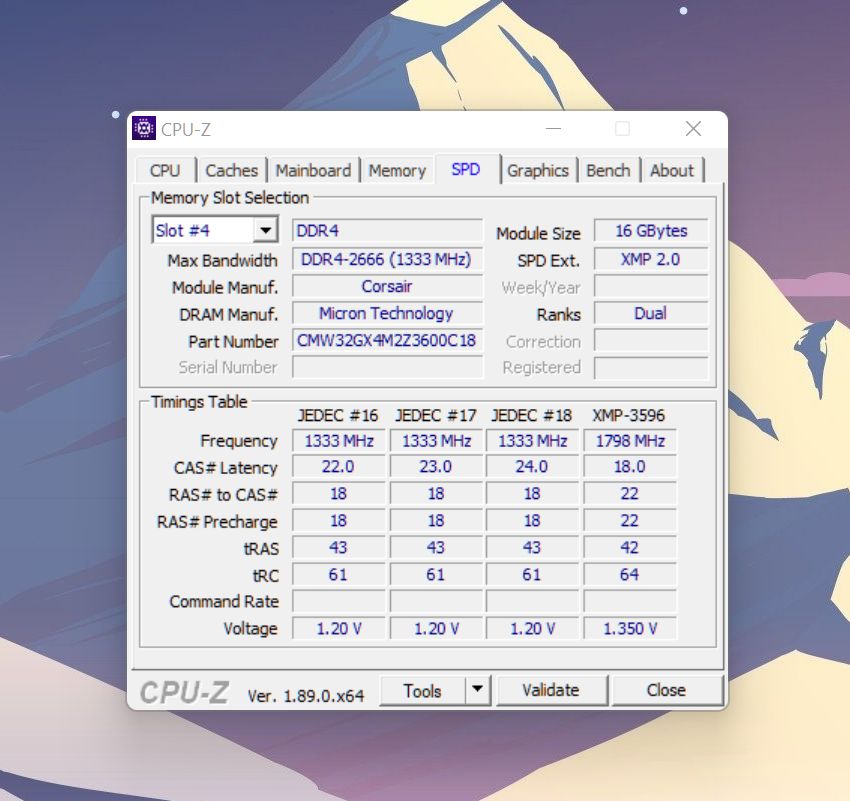Viewport: 850px width, 801px height.
Task: Select the part number CMW32GX4M2Z3600C18
Action: pos(387,340)
